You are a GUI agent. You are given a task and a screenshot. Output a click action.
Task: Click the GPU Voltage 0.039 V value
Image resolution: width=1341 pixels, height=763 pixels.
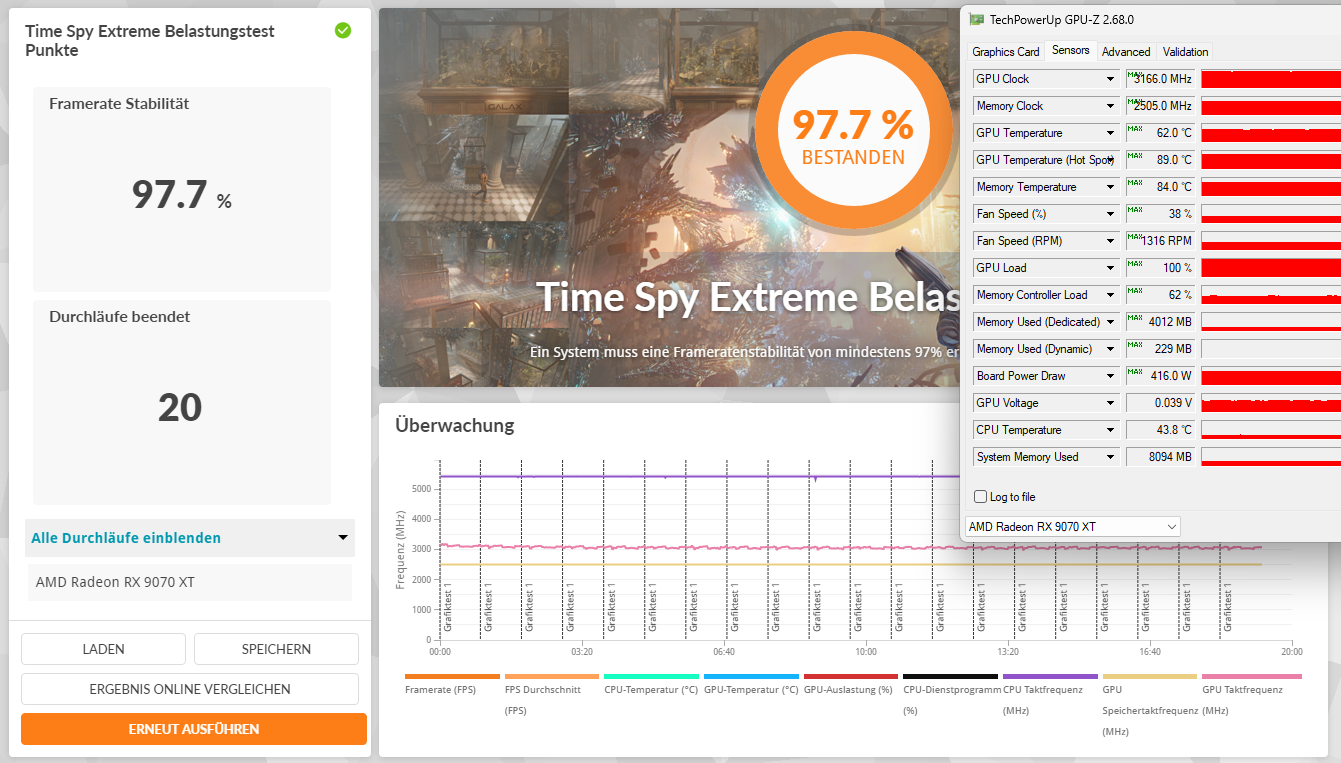(x=1160, y=403)
